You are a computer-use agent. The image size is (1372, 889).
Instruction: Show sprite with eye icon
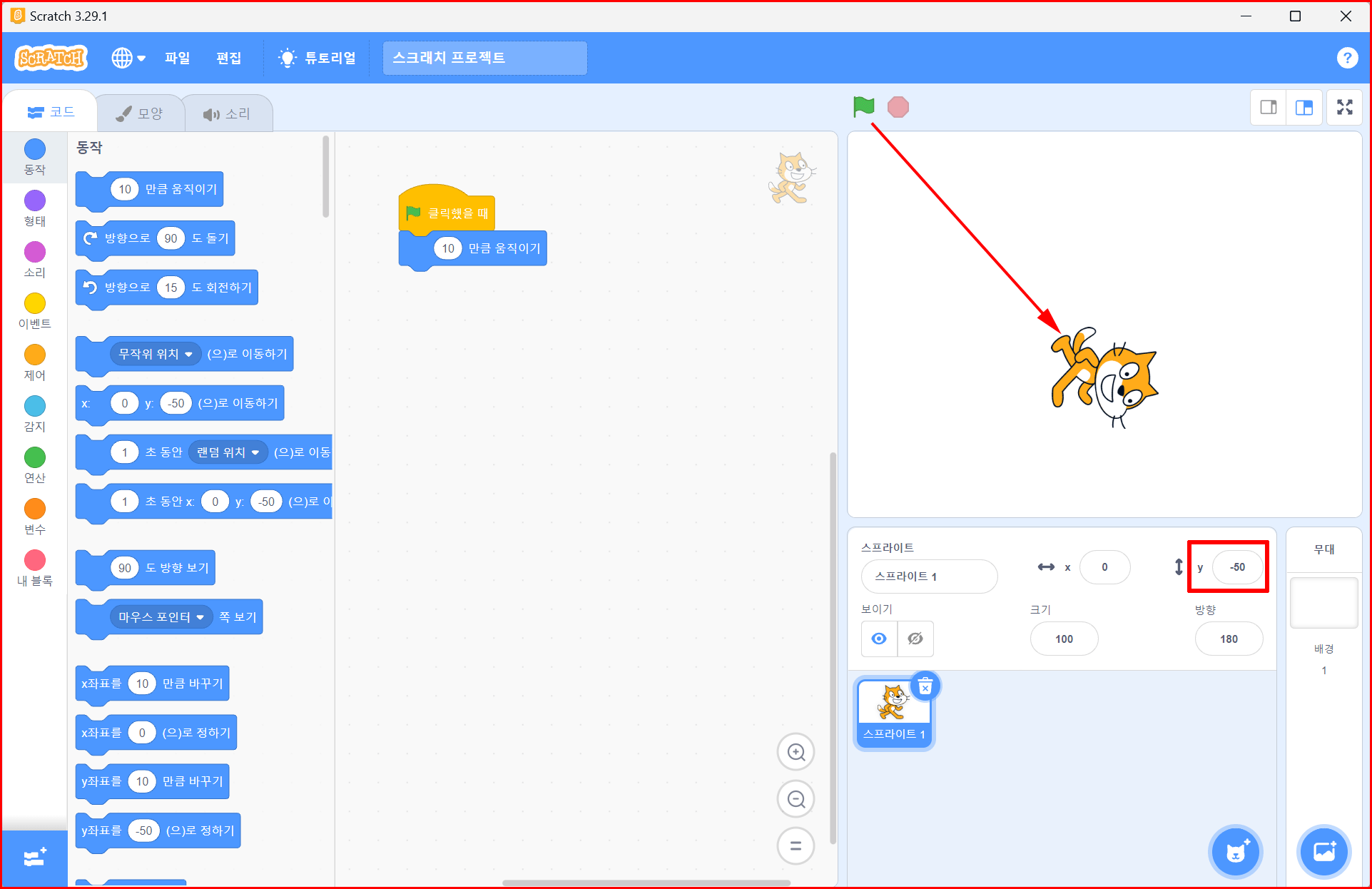pyautogui.click(x=879, y=639)
